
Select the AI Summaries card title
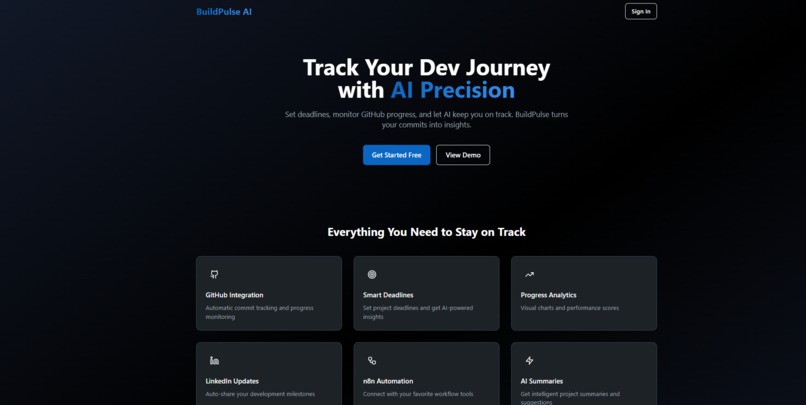tap(542, 381)
